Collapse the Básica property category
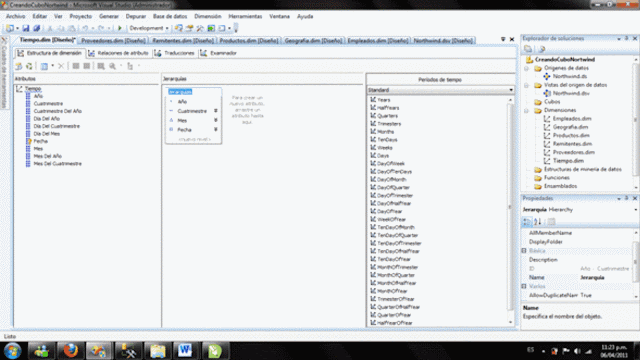This screenshot has height=360, width=640. click(524, 251)
